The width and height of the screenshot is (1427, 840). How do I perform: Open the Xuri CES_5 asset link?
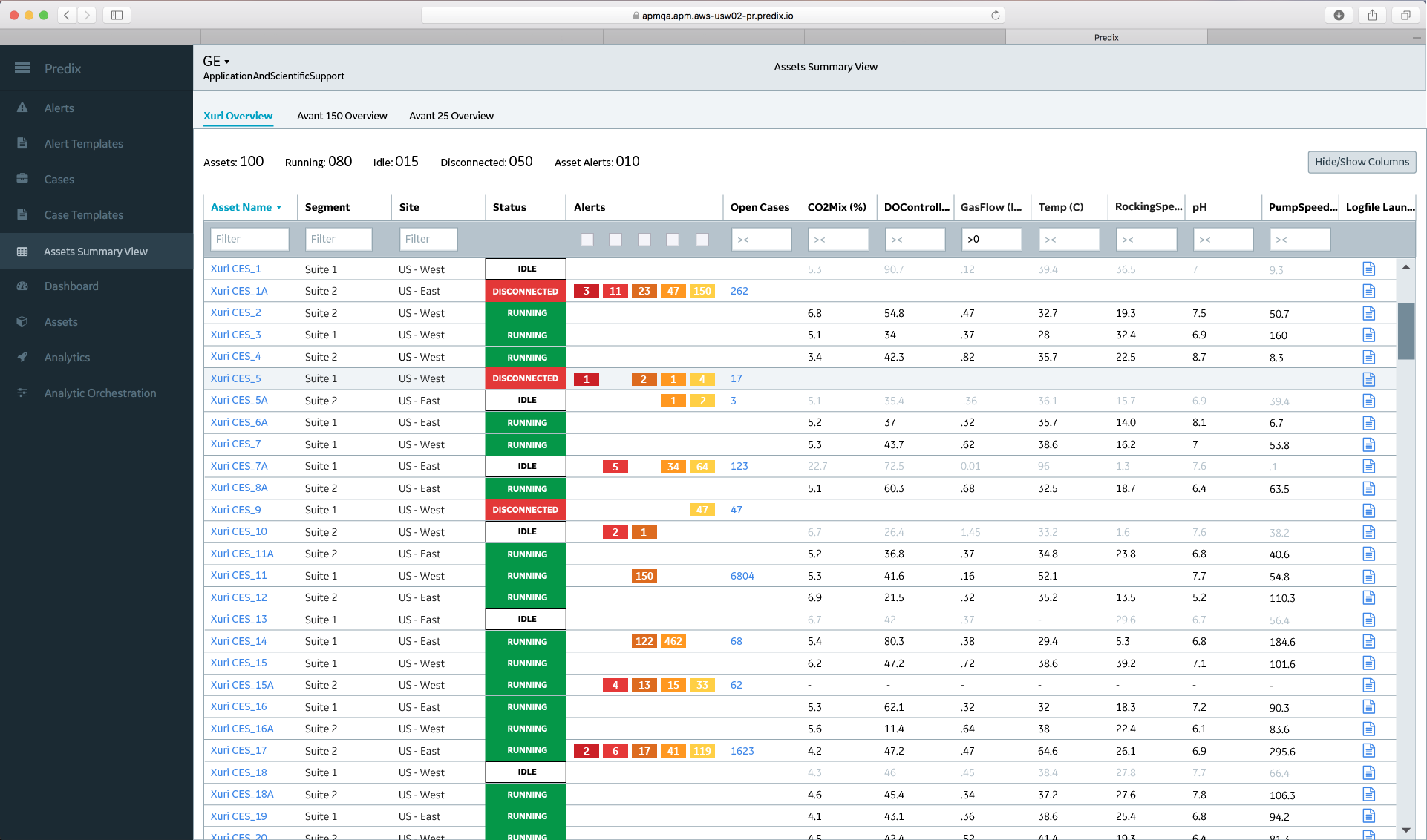point(235,378)
